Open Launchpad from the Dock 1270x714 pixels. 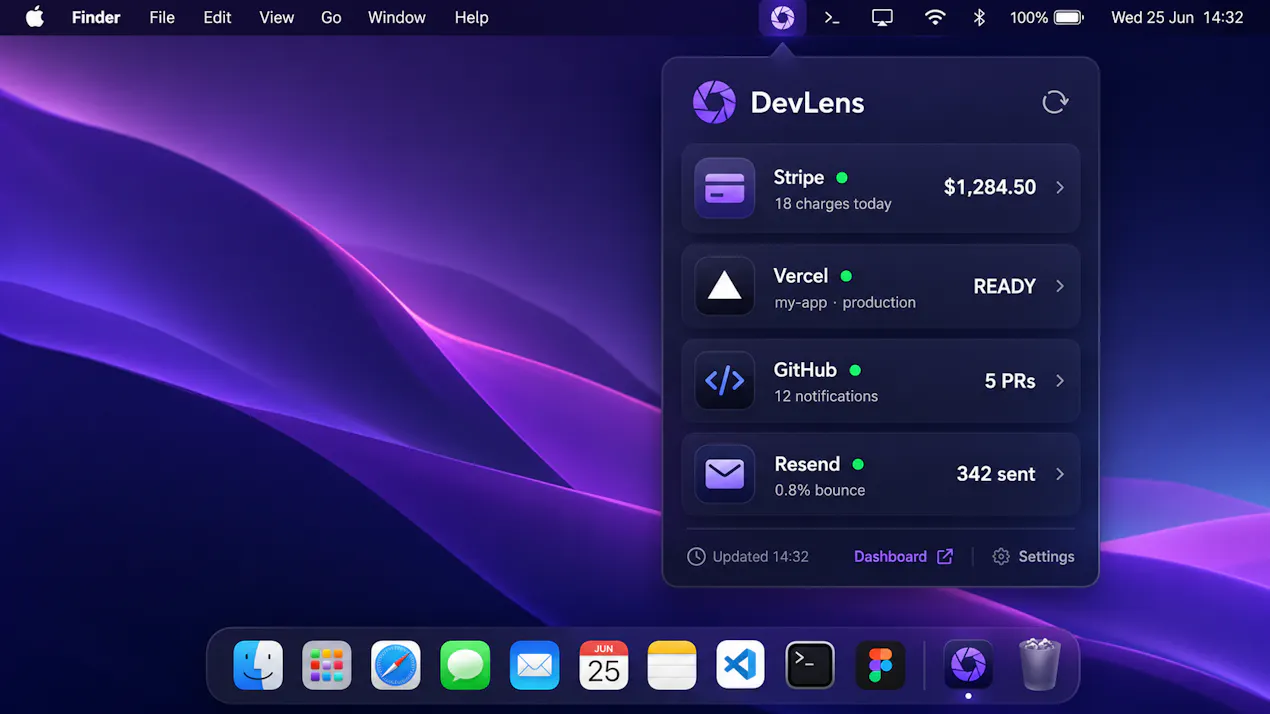(327, 665)
